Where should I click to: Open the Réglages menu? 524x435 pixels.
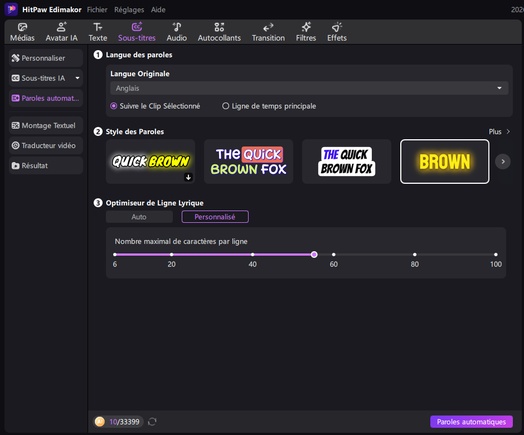point(129,10)
